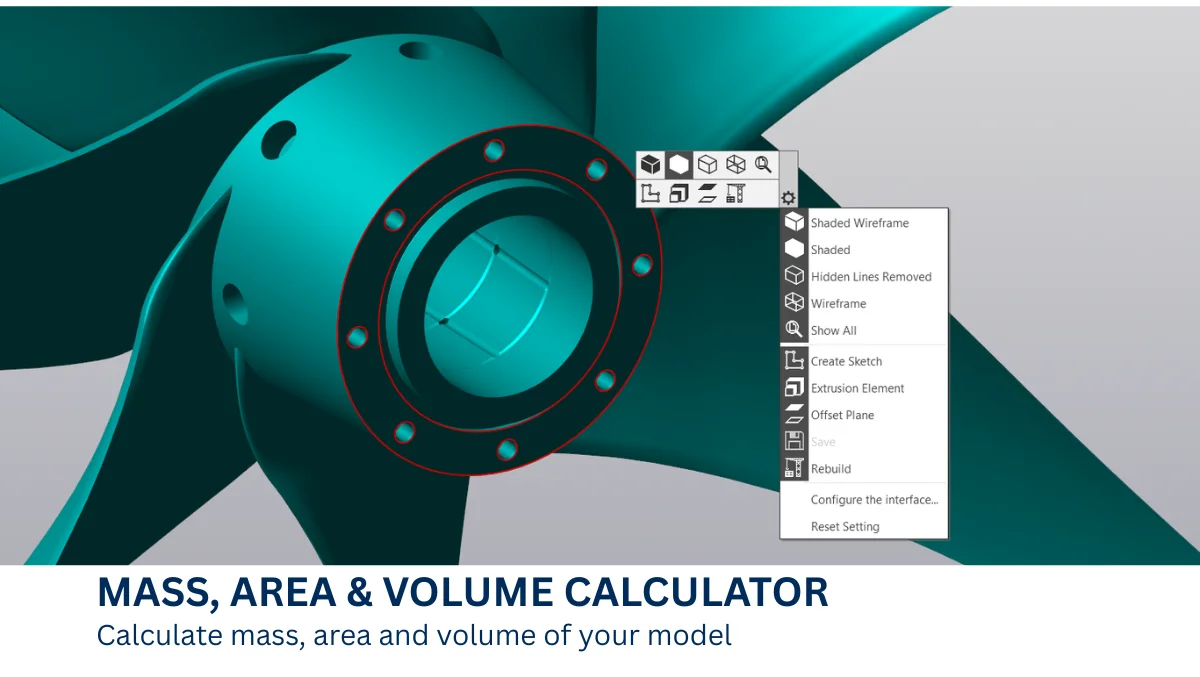Click the greyed-out Save menu entry
This screenshot has width=1200, height=677.
(863, 442)
